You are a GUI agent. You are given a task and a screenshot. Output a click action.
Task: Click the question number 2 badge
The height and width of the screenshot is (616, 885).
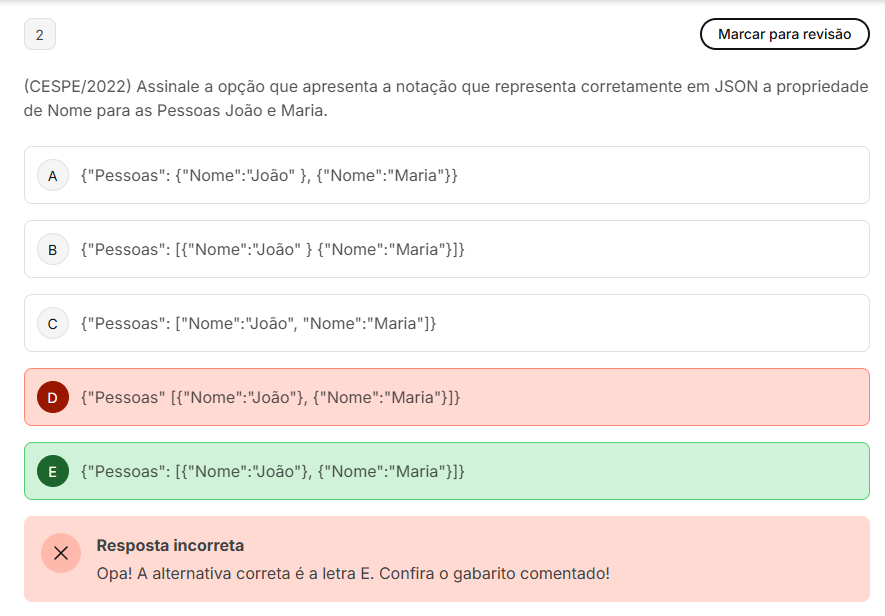tap(40, 34)
